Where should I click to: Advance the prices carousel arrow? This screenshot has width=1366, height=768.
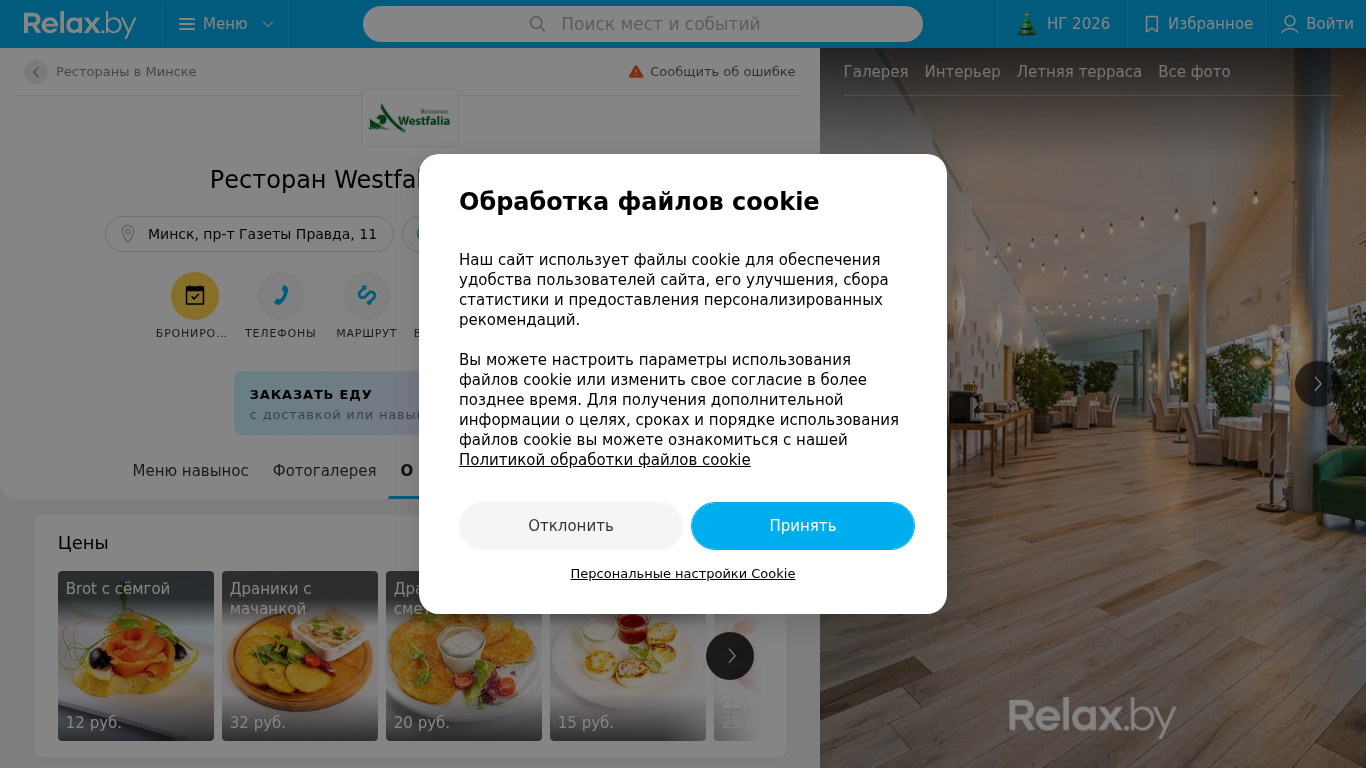(x=730, y=656)
